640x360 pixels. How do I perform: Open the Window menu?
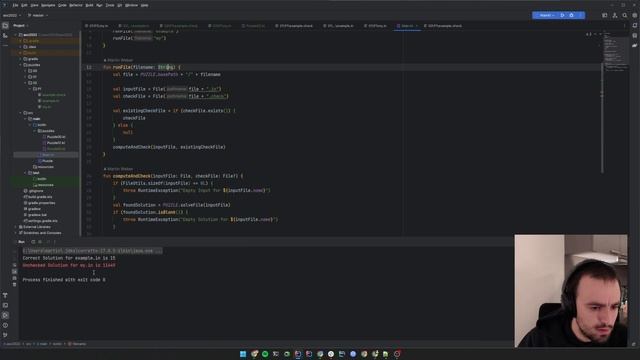[x=131, y=5]
